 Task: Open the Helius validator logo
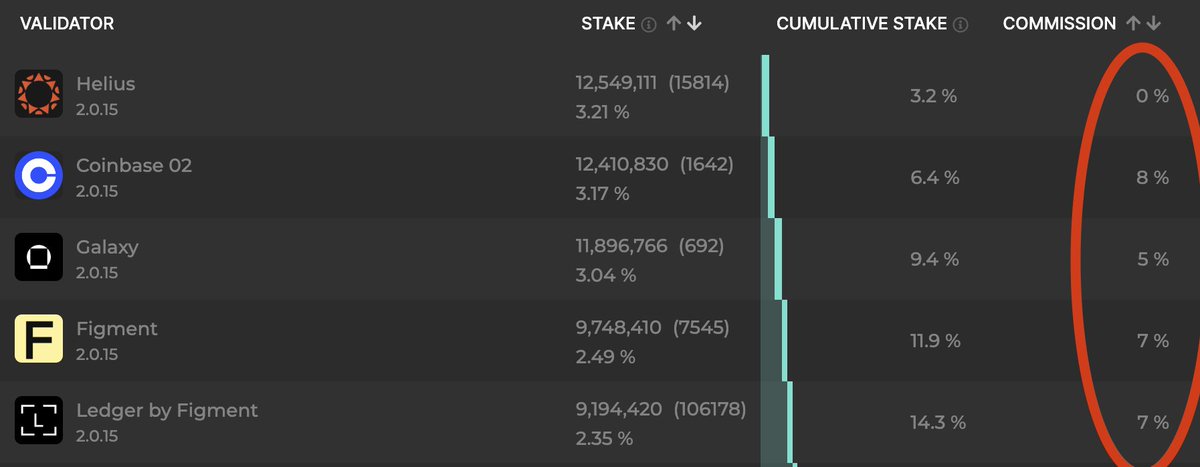pos(39,95)
